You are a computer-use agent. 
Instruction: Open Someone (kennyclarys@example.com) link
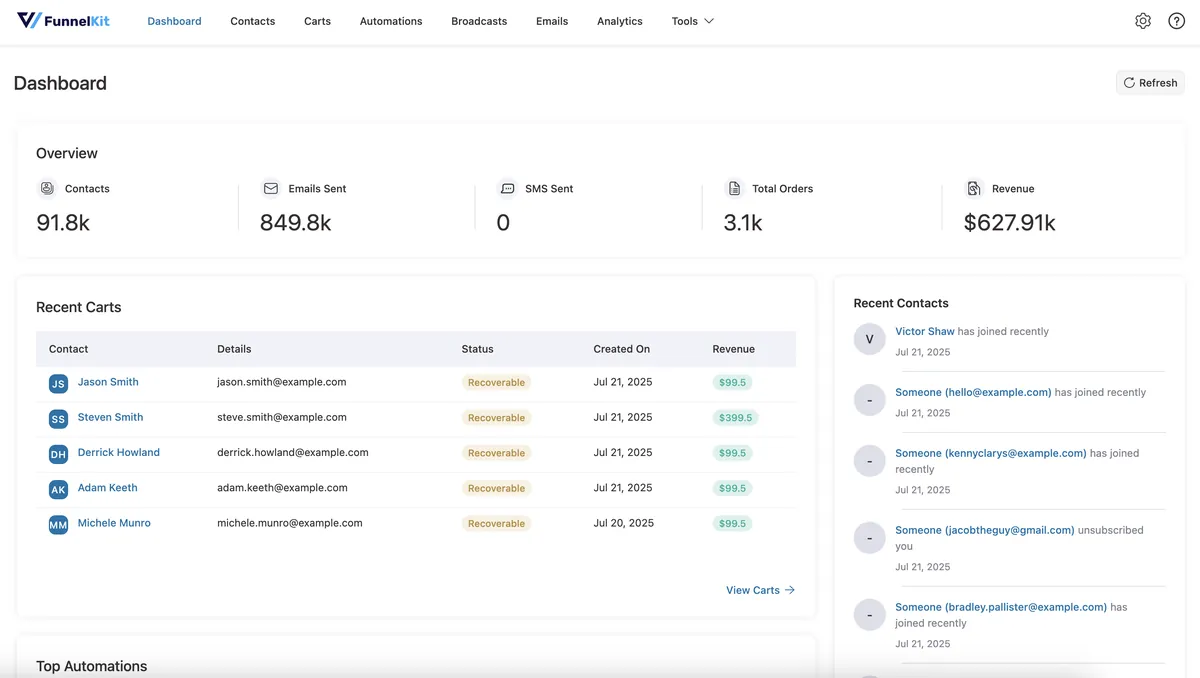pyautogui.click(x=991, y=453)
